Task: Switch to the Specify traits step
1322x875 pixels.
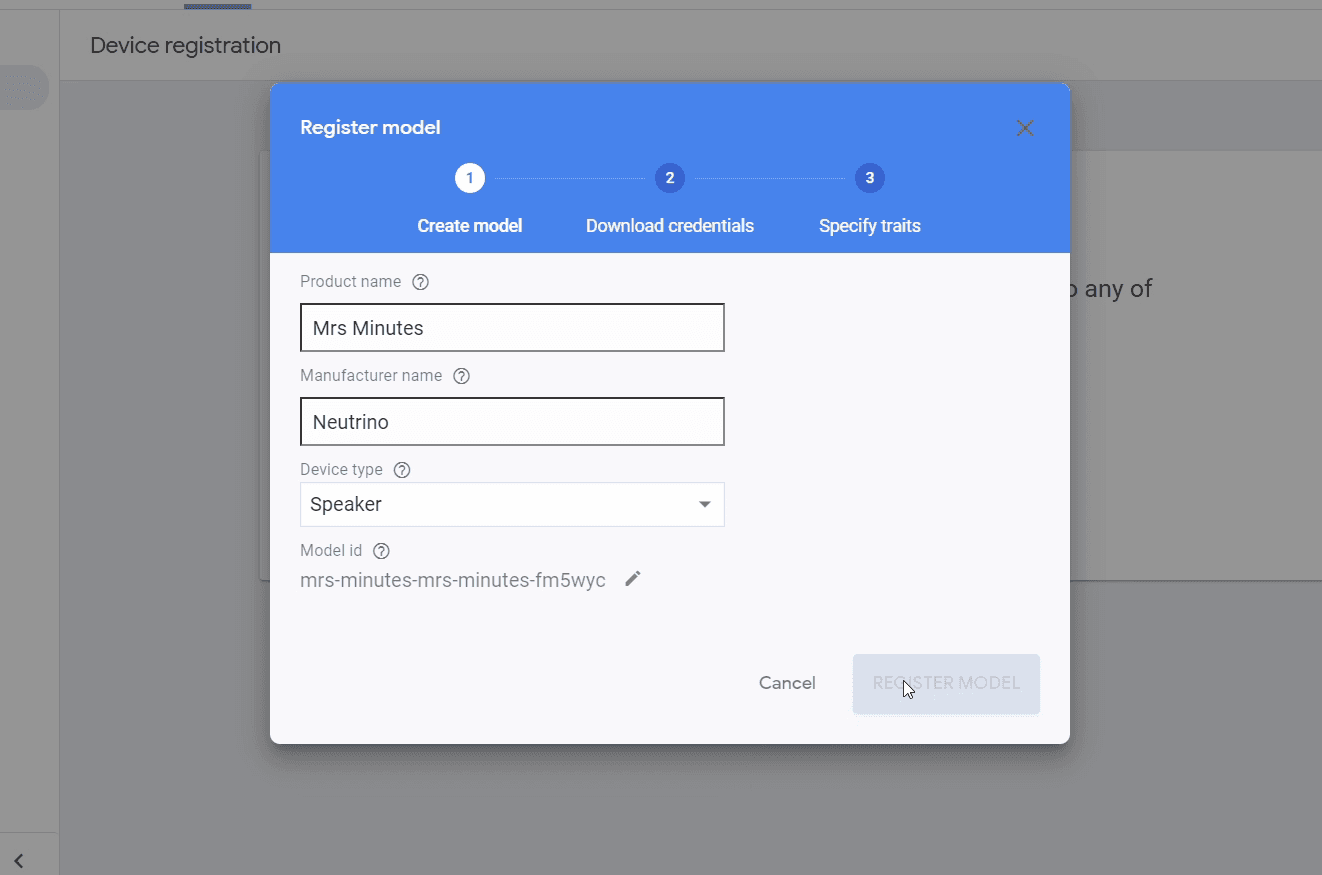Action: [869, 225]
